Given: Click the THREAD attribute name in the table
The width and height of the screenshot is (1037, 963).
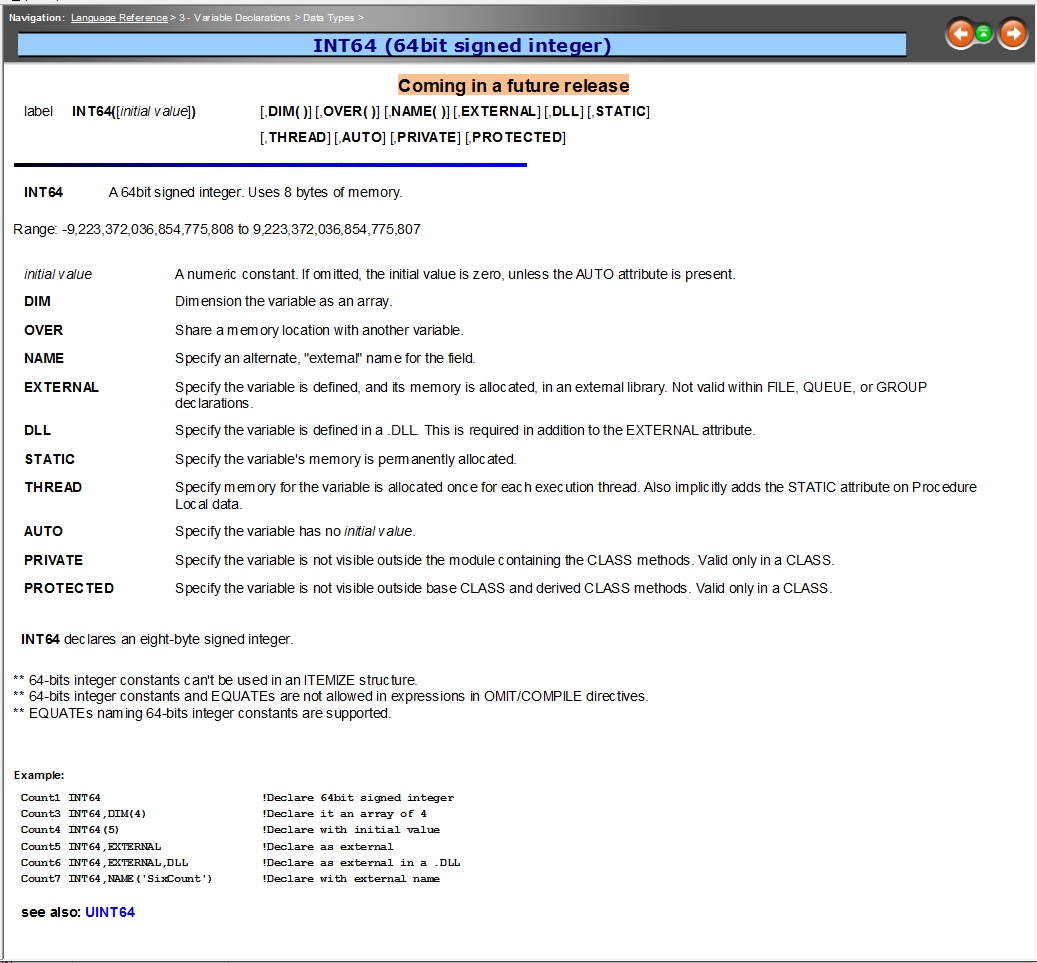Looking at the screenshot, I should (x=53, y=487).
